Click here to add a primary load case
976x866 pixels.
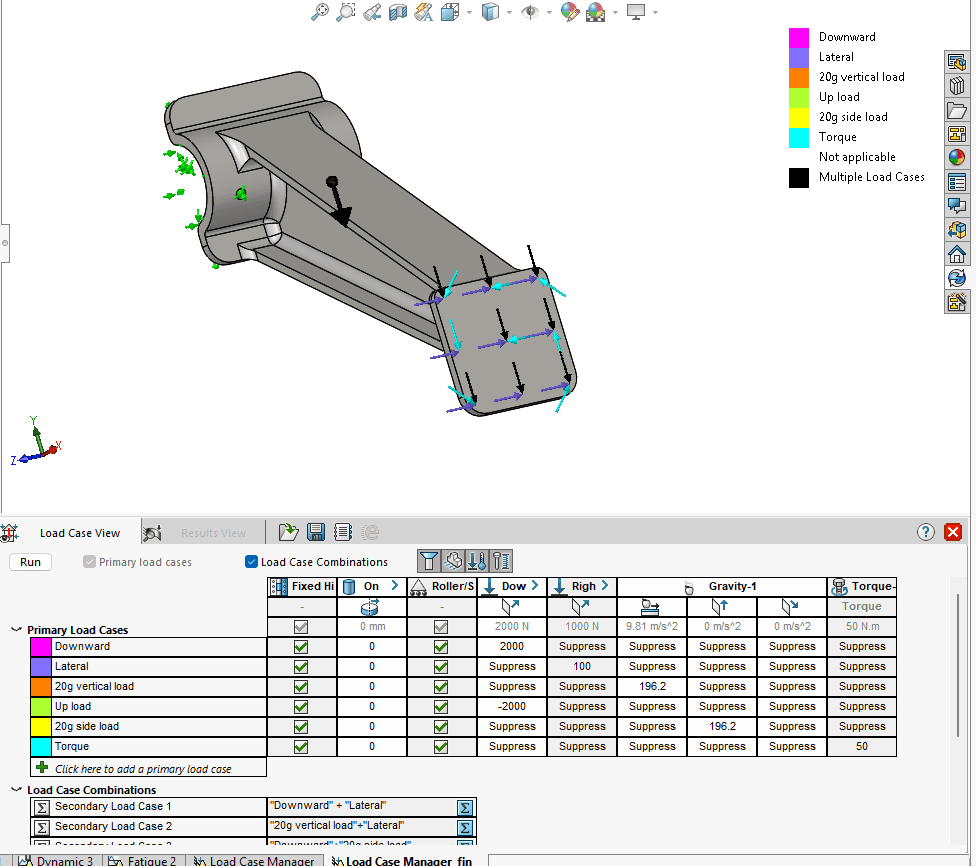143,769
